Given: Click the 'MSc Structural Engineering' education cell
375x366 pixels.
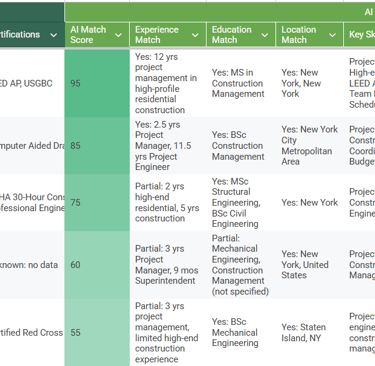Looking at the screenshot, I should click(241, 203).
